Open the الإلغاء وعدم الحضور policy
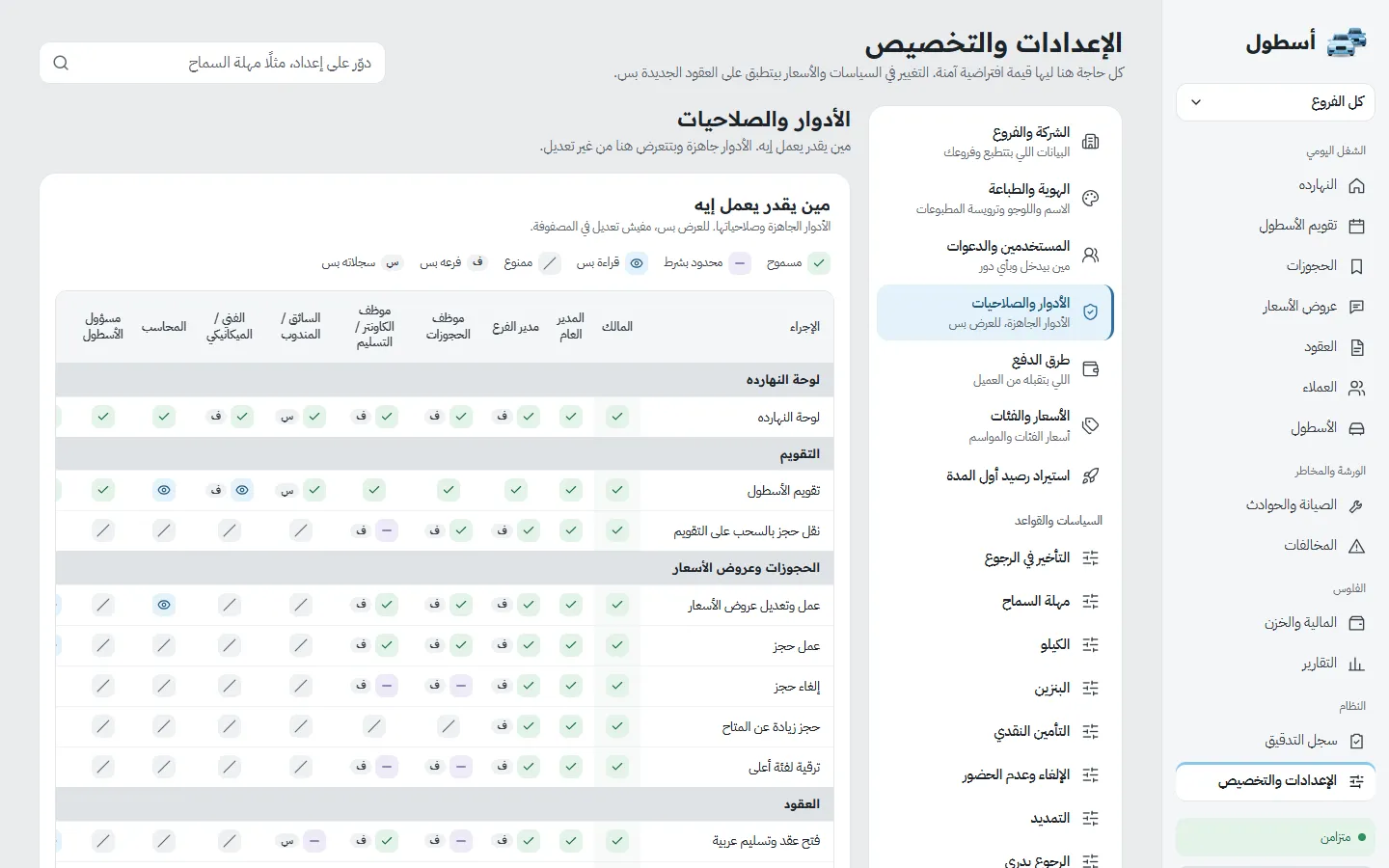 tap(994, 775)
